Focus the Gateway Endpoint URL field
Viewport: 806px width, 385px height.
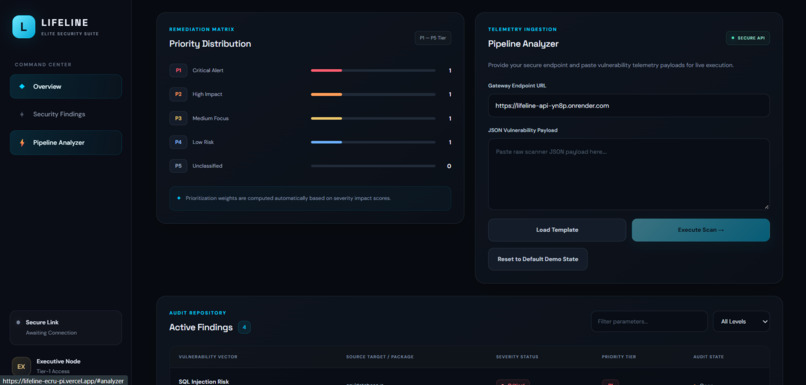tap(629, 105)
